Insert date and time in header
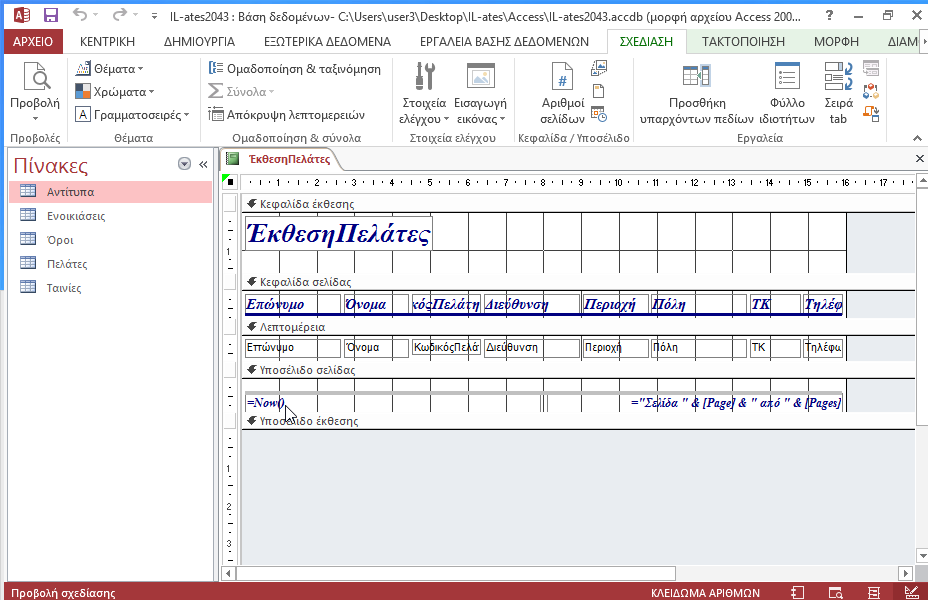This screenshot has width=928, height=600. click(x=599, y=114)
